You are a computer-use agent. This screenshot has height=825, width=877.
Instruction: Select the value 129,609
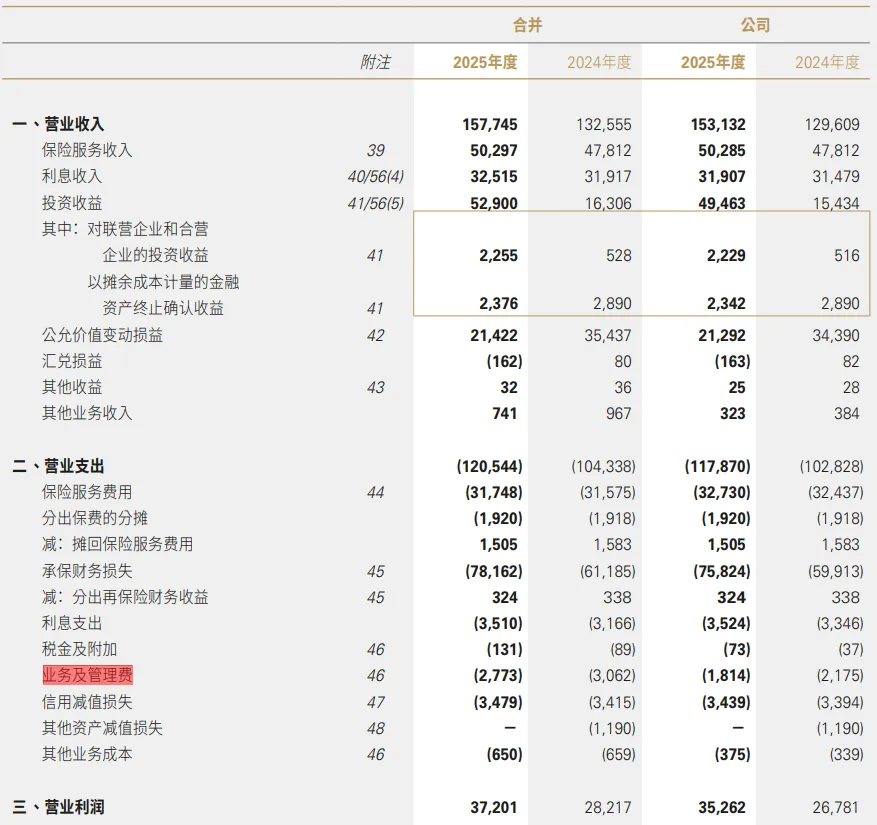click(832, 124)
